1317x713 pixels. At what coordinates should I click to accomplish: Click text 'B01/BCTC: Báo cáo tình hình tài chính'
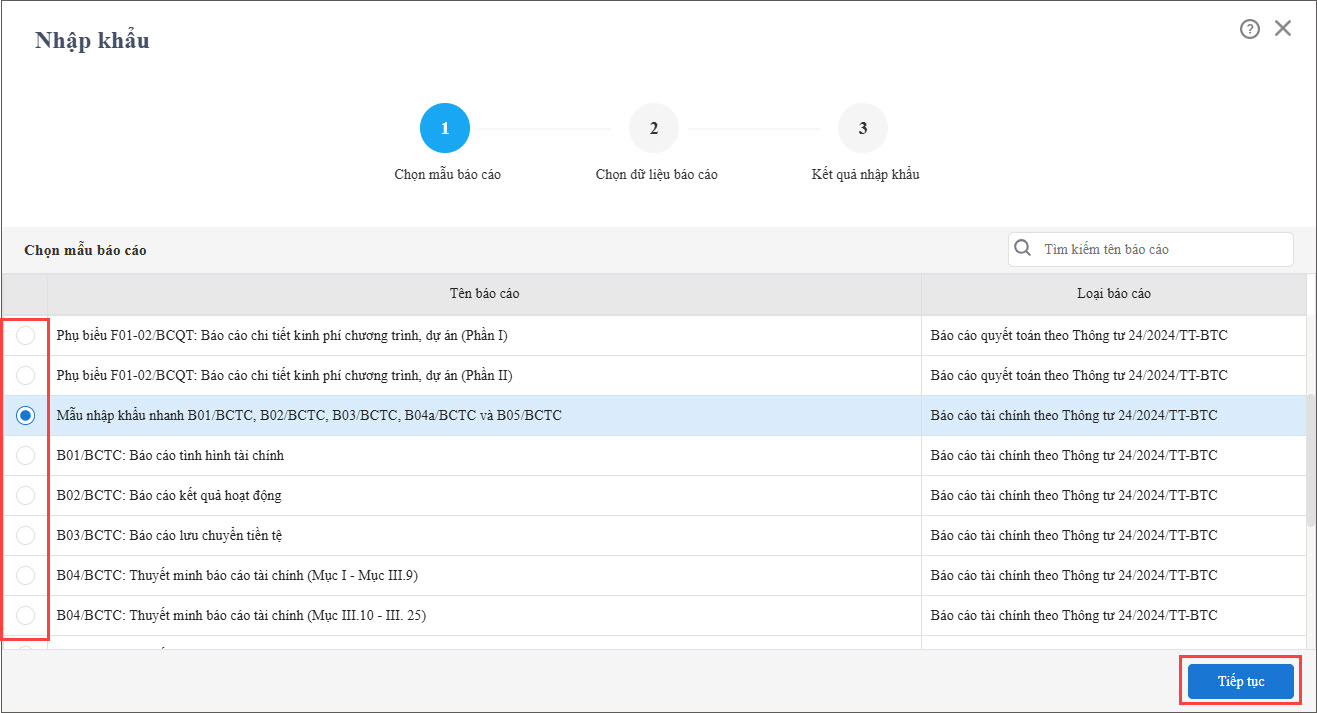[x=170, y=455]
